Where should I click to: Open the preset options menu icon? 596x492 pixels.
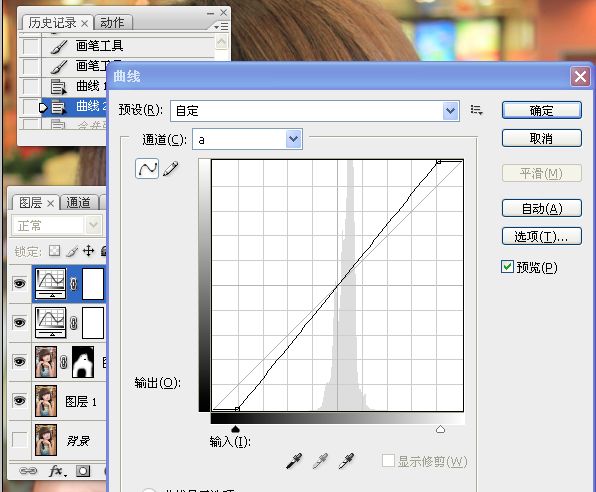point(476,110)
